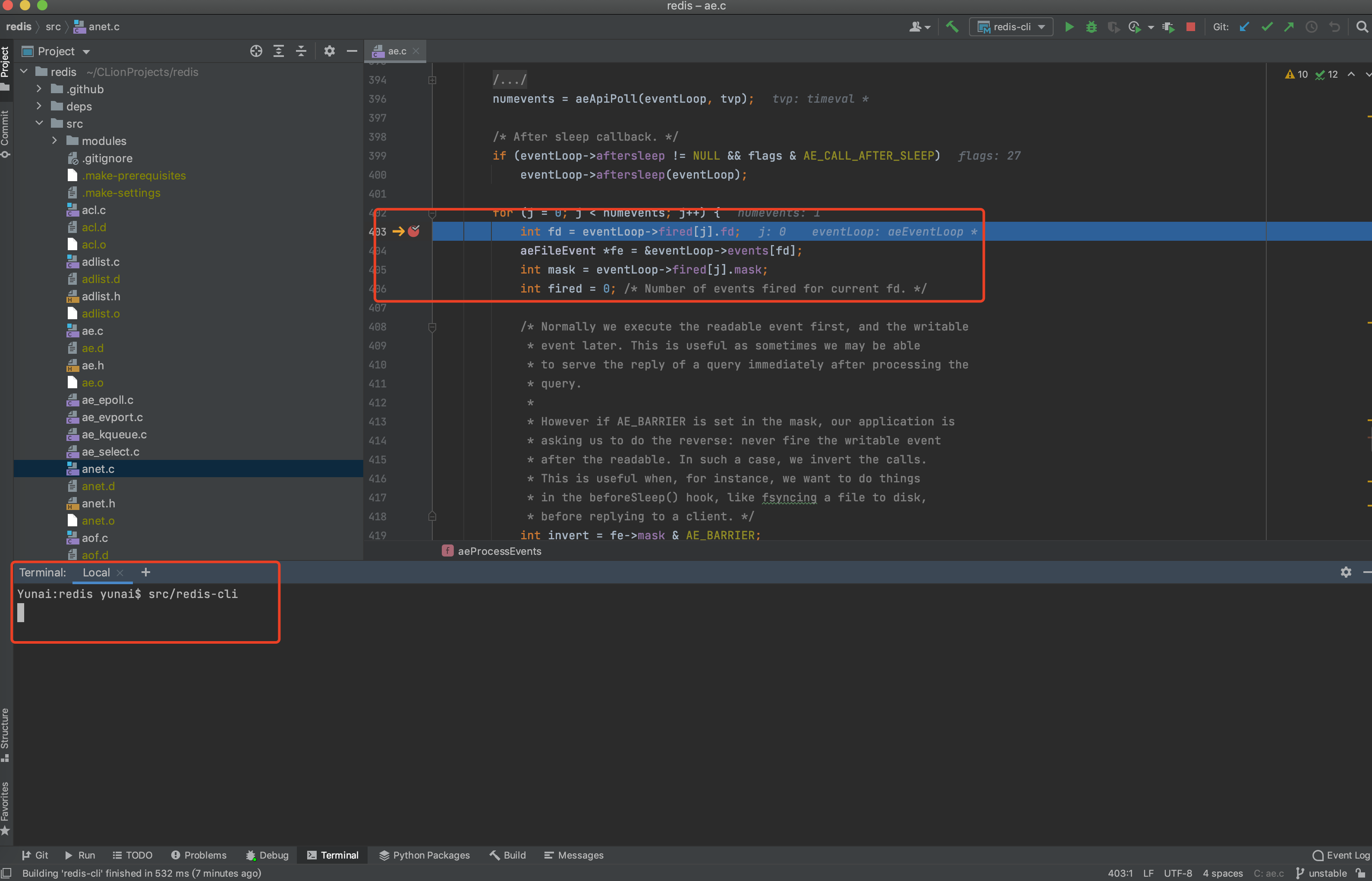Stop the running process

point(1190,27)
